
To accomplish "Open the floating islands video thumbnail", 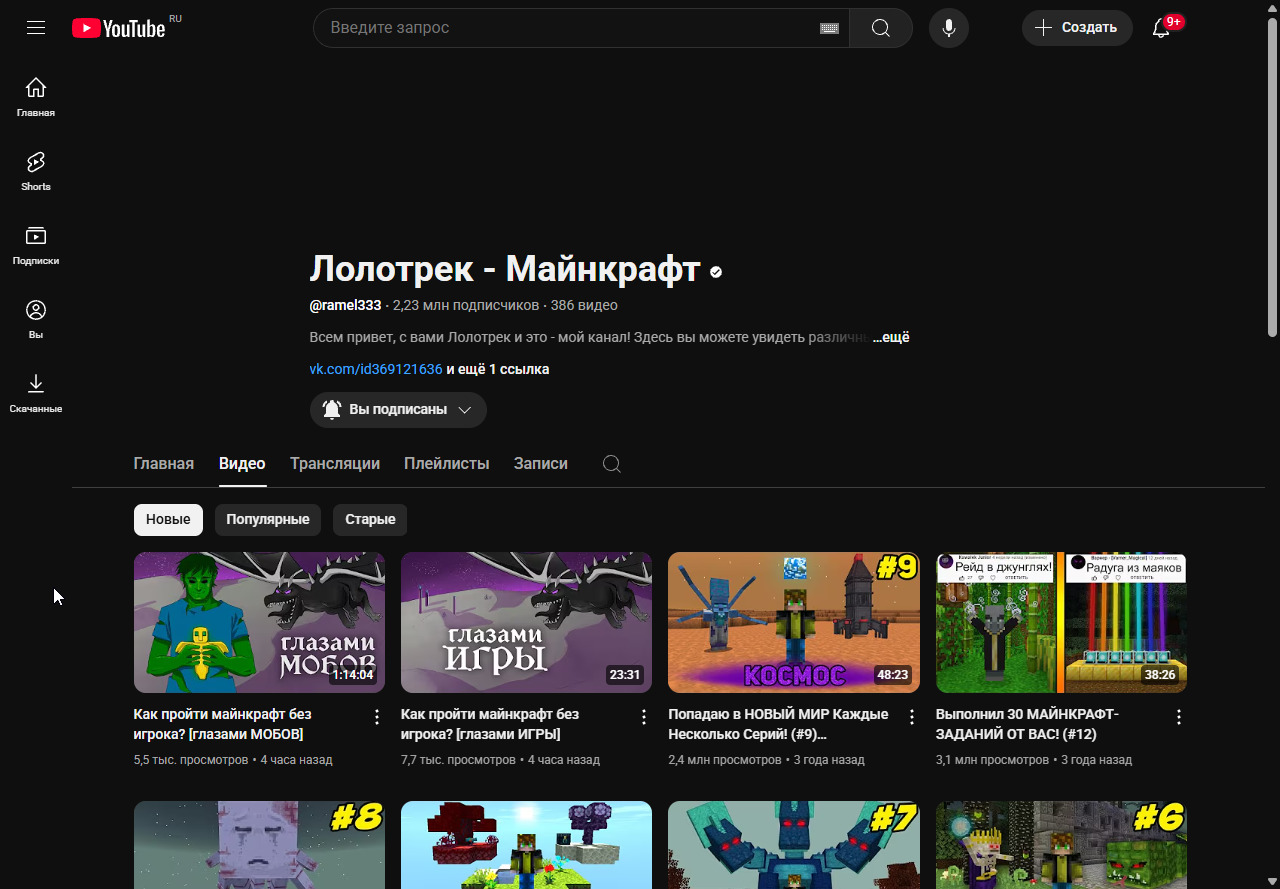I will [526, 845].
